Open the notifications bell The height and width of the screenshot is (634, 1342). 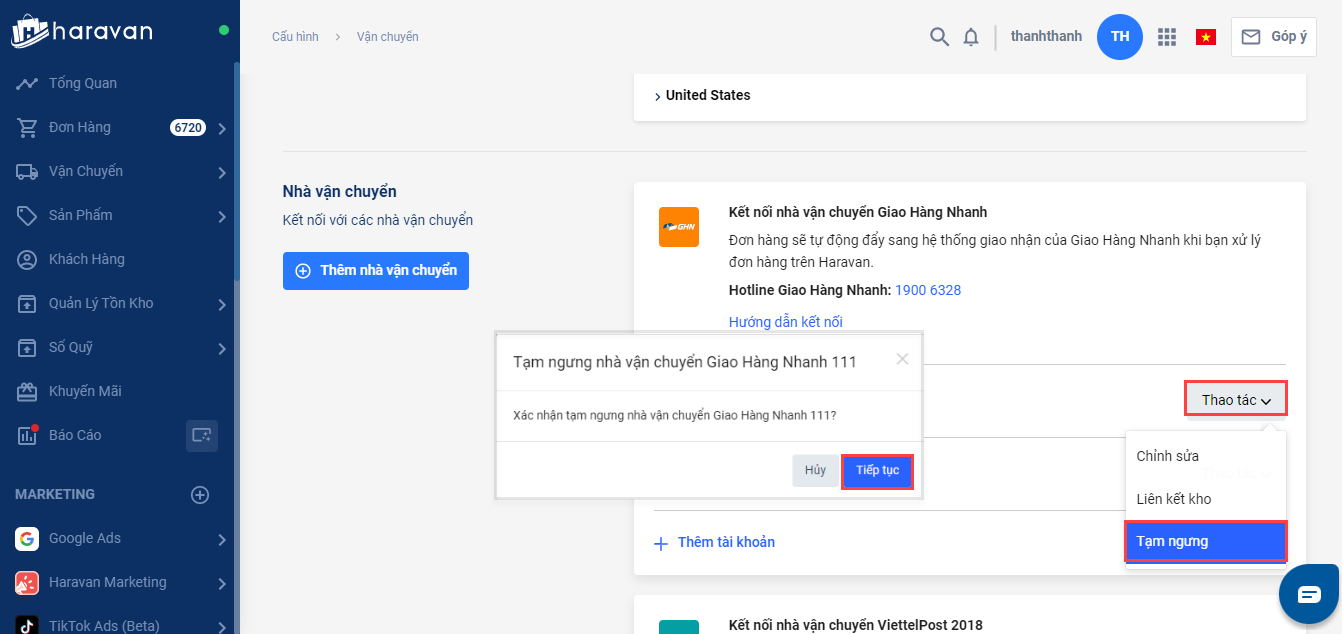(x=970, y=37)
